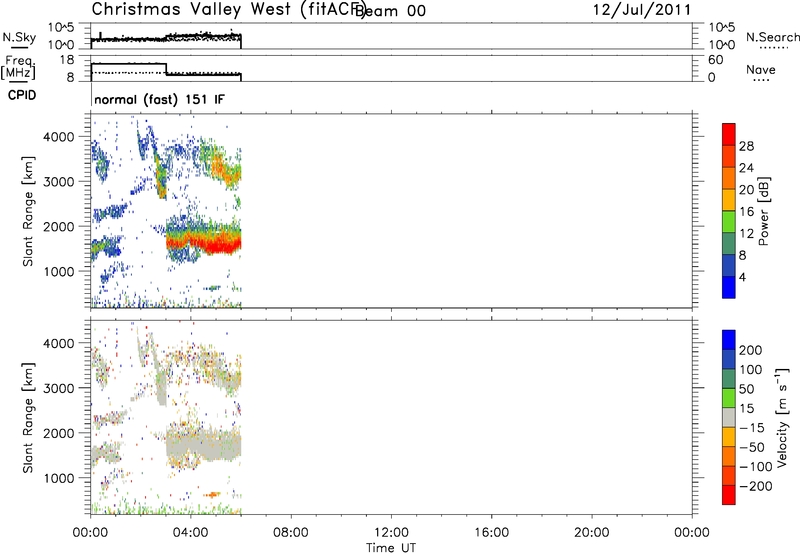Click the '60' Nave axis value

click(x=715, y=60)
